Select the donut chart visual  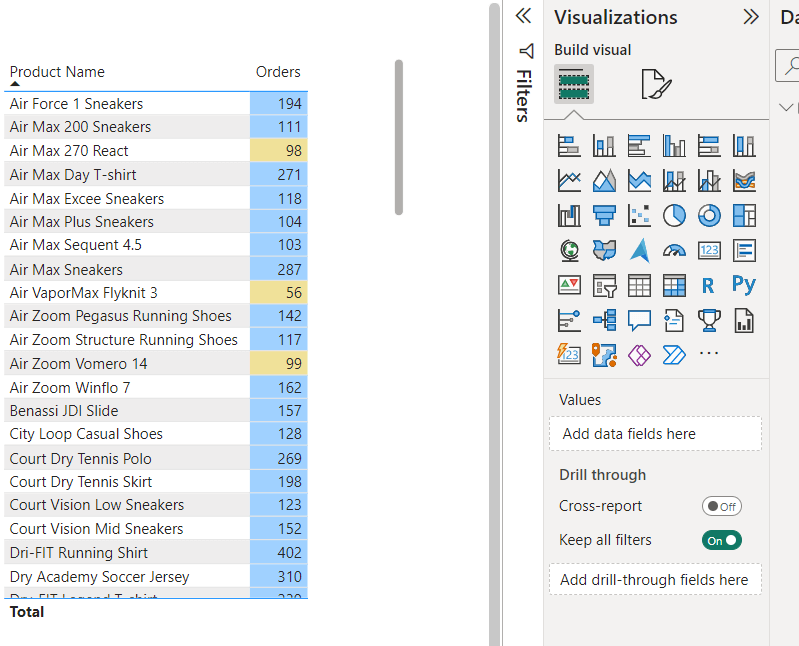(709, 216)
